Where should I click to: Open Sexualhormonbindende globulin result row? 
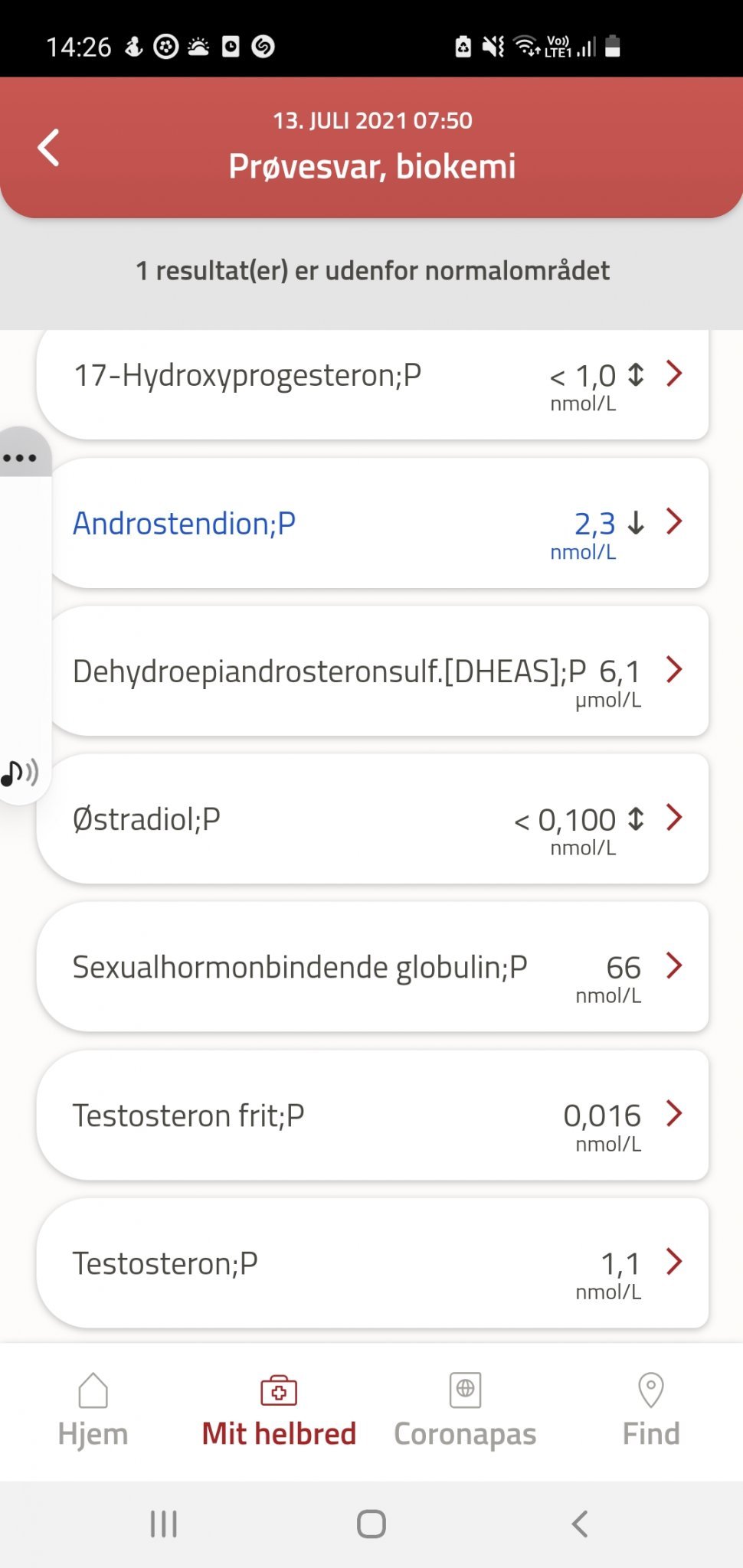point(372,967)
